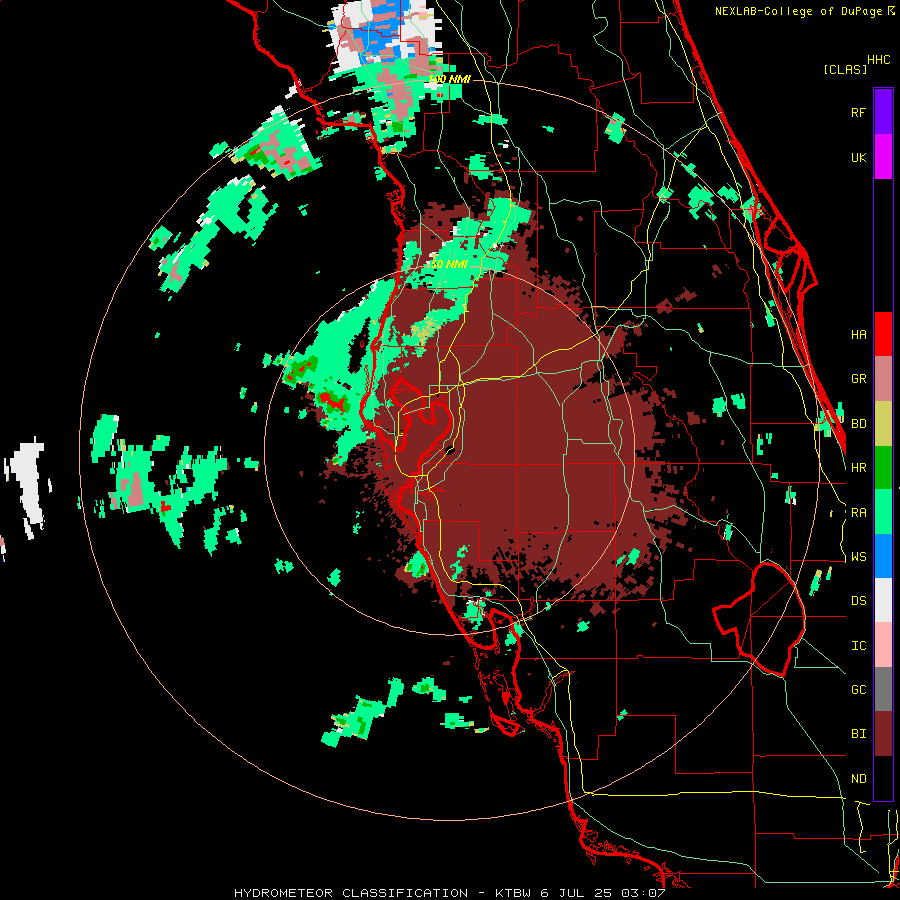Click the blue WS legend swatch

coord(883,556)
